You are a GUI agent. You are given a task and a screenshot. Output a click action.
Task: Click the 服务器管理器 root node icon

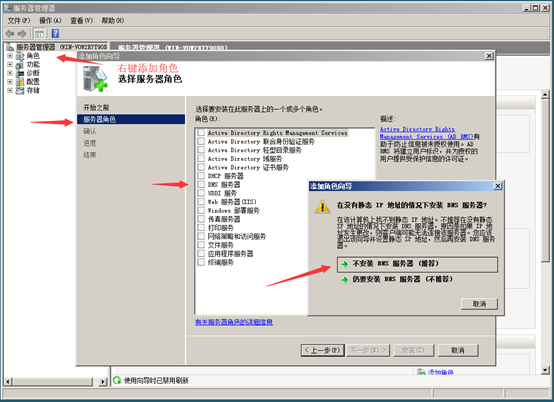click(10, 47)
